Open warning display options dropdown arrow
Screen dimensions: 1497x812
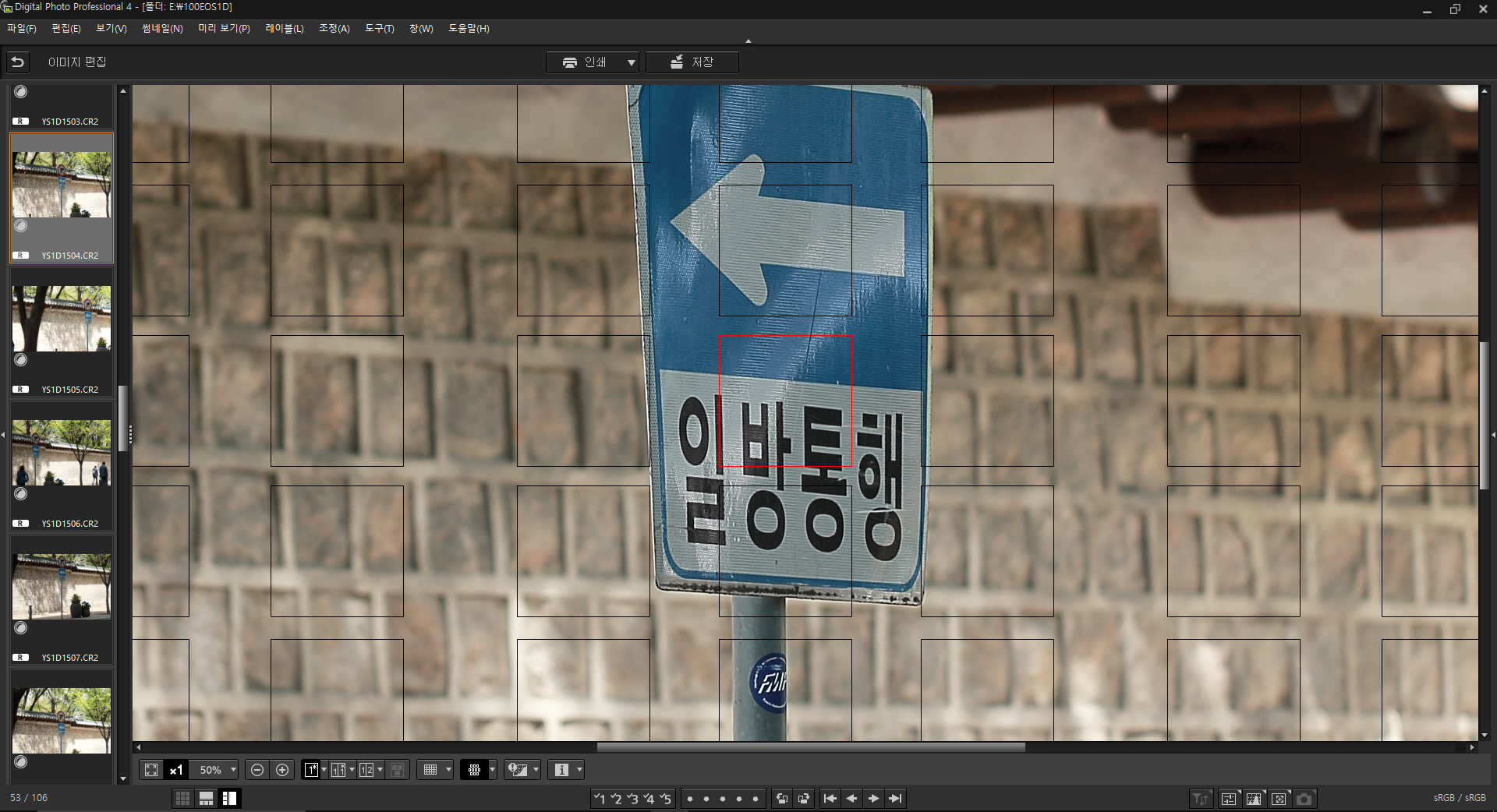[x=536, y=770]
